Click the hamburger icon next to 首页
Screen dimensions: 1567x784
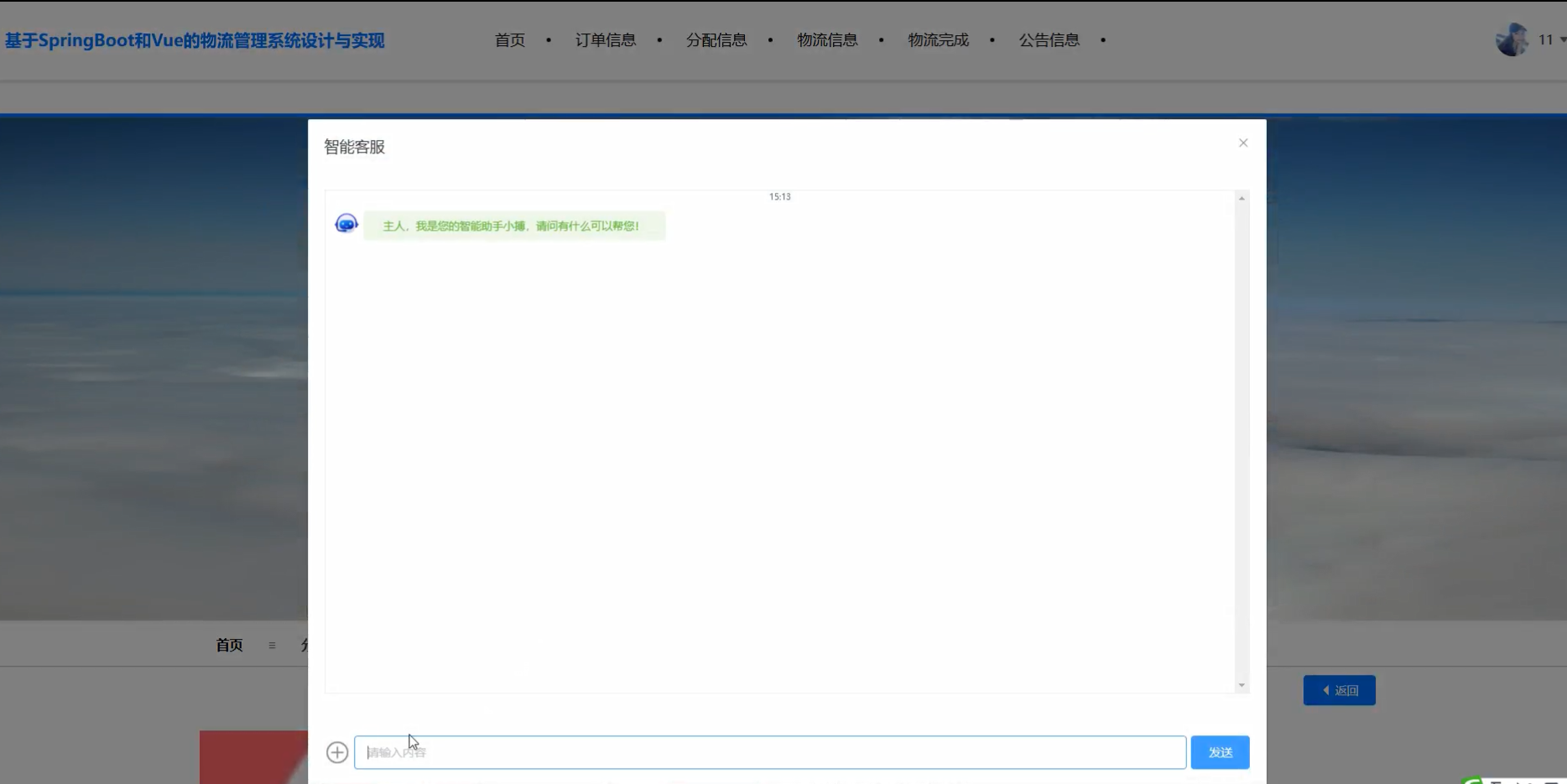click(272, 645)
